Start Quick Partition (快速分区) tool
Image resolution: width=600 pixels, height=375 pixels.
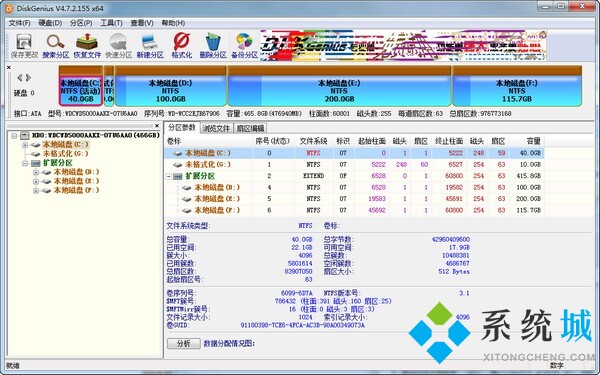click(118, 46)
